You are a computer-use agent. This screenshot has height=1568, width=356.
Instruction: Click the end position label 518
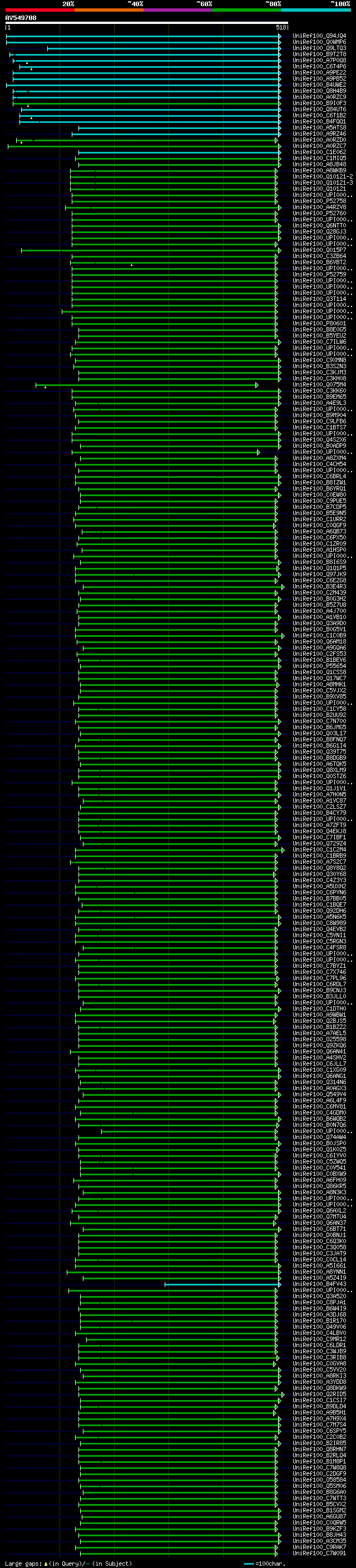click(x=280, y=27)
